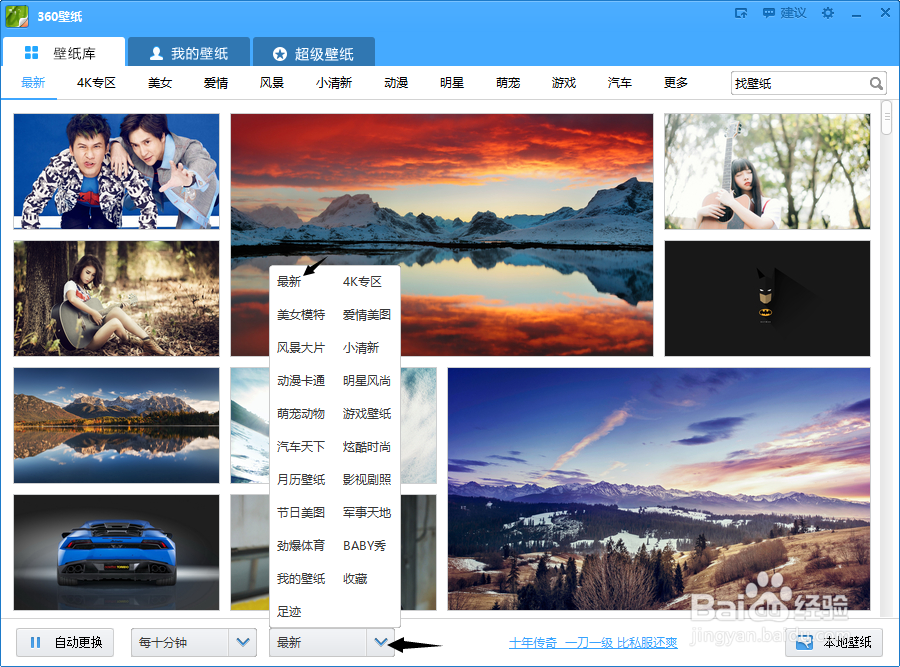Open settings via the gear icon
The width and height of the screenshot is (900, 667).
click(828, 14)
